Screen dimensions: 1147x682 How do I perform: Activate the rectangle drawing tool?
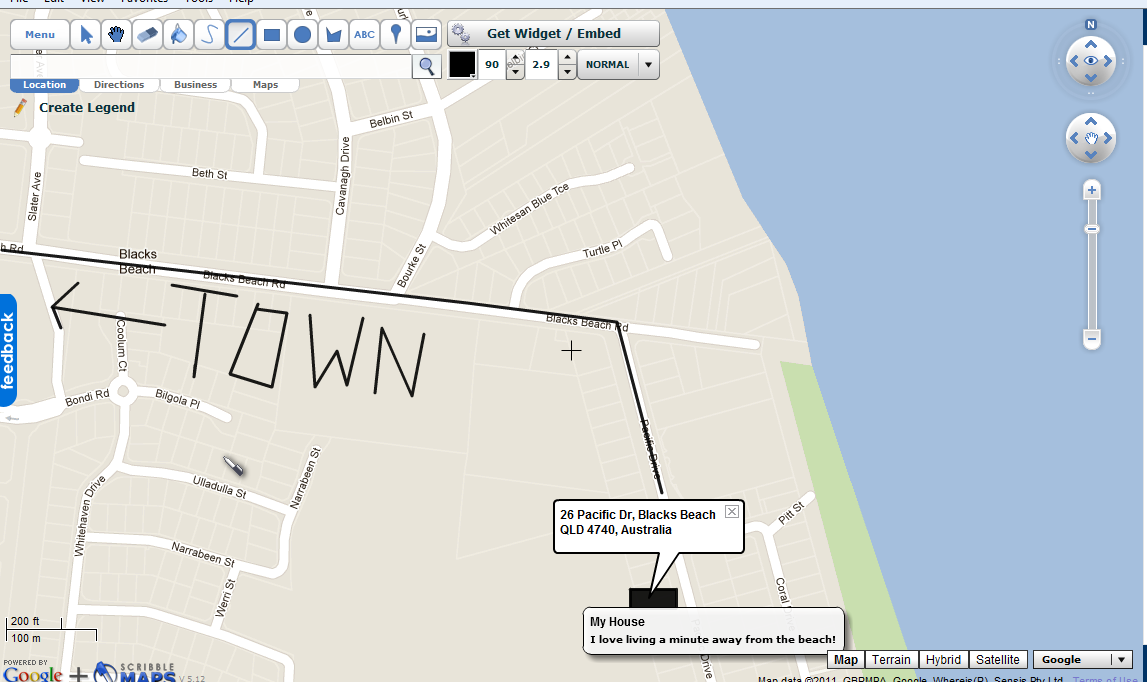(x=271, y=33)
